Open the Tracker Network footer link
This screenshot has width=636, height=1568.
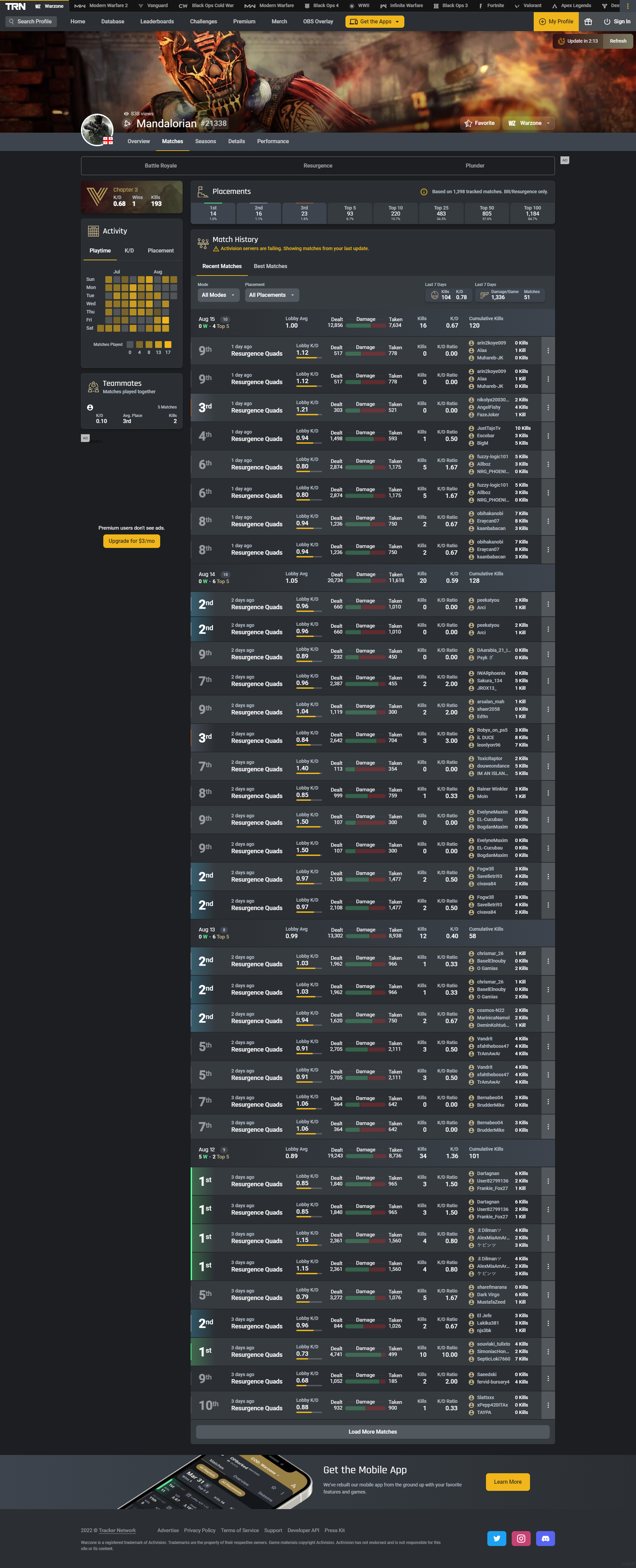[x=117, y=1530]
